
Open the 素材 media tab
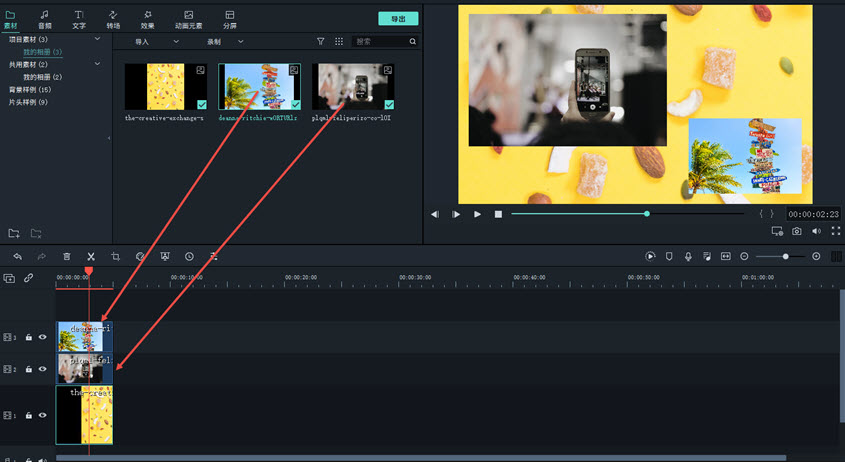tap(10, 19)
